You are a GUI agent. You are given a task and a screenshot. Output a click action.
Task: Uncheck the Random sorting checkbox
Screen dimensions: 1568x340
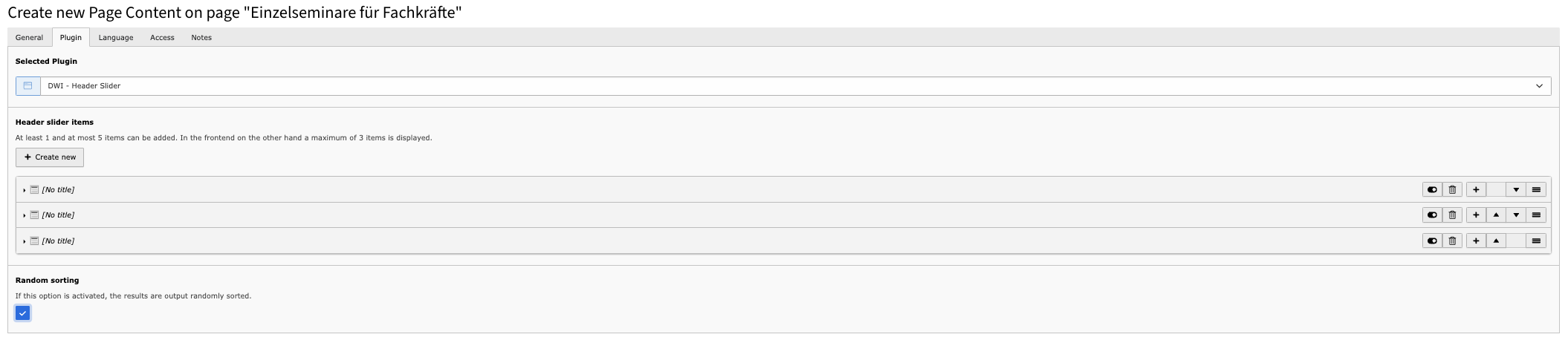(x=23, y=313)
